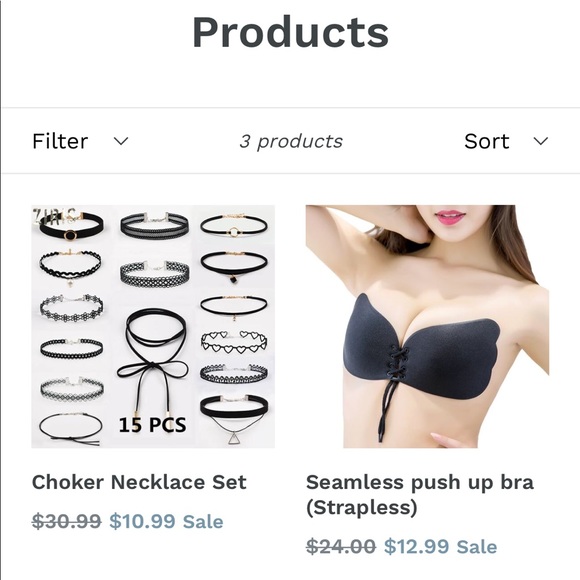Open the Sort dropdown arrow
This screenshot has width=580, height=580.
pyautogui.click(x=540, y=141)
